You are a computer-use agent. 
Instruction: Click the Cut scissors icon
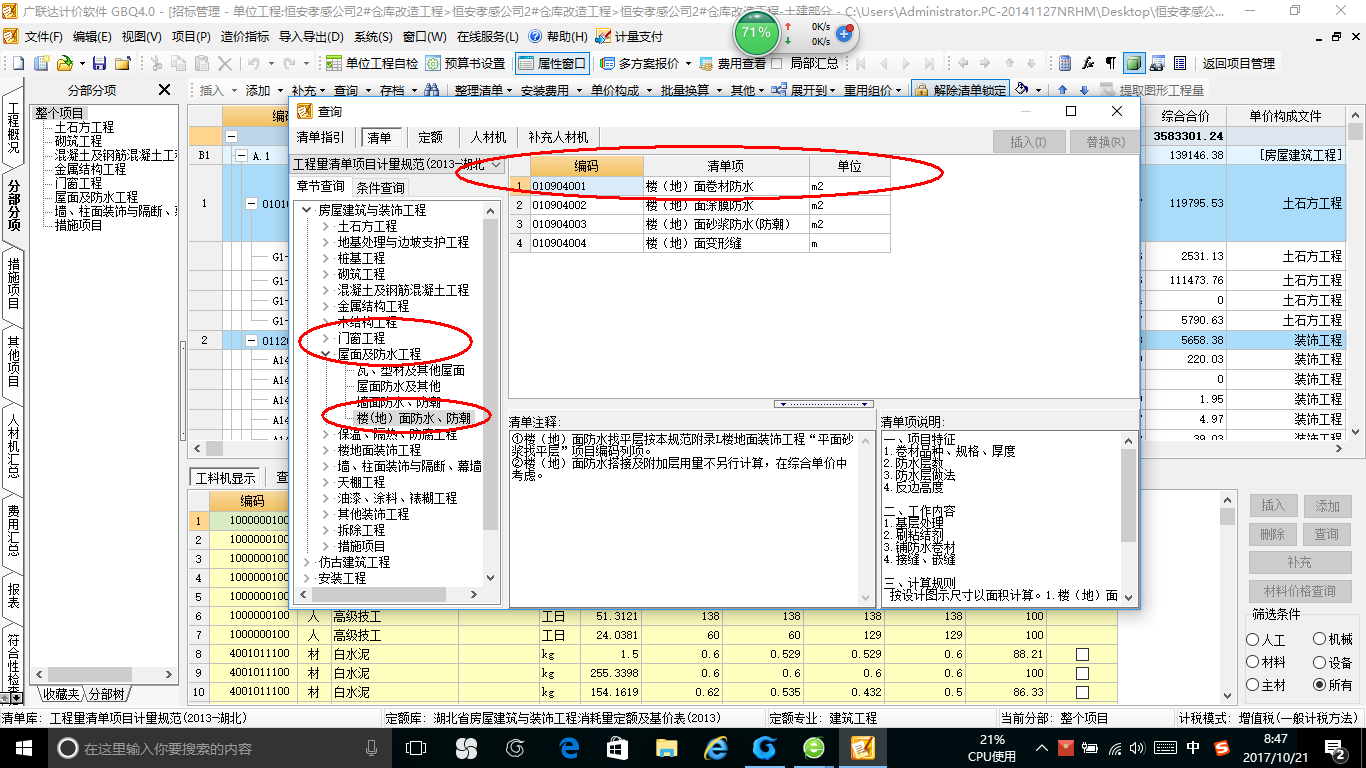click(156, 63)
